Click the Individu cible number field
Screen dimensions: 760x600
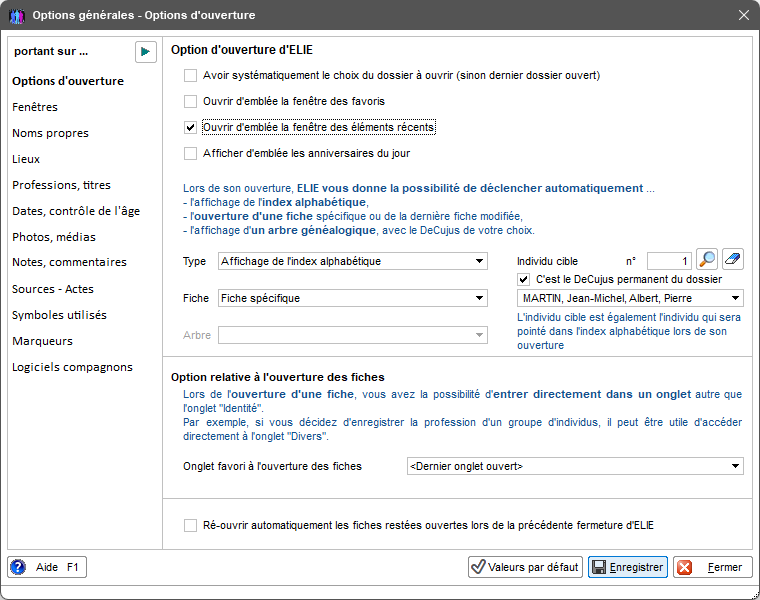pyautogui.click(x=669, y=261)
